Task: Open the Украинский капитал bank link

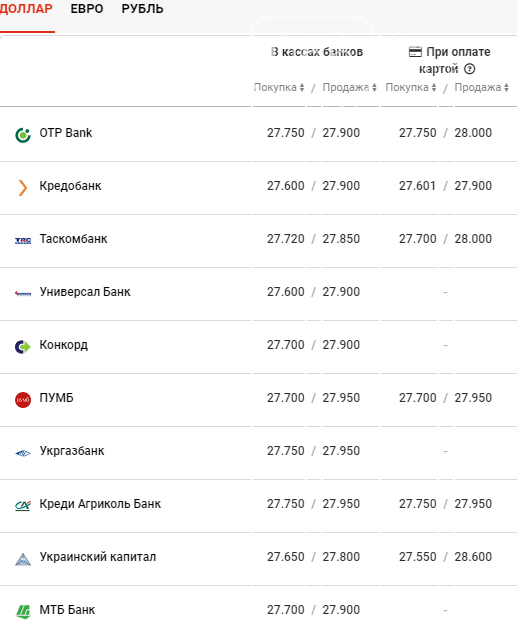Action: (x=98, y=556)
